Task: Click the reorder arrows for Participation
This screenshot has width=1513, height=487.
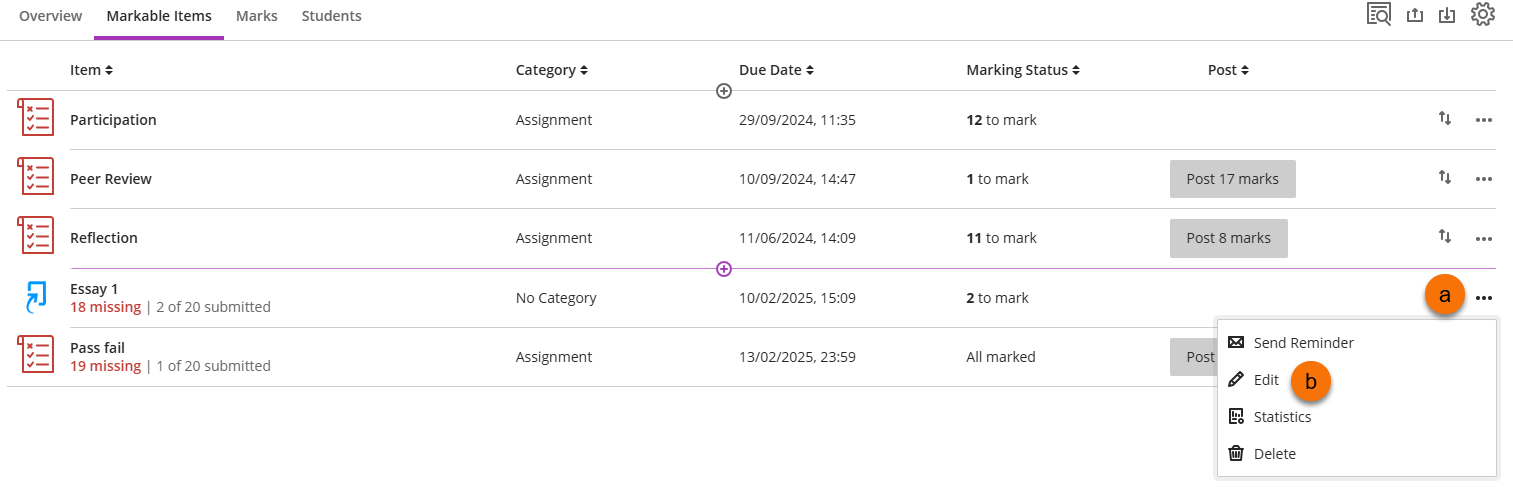Action: coord(1444,119)
